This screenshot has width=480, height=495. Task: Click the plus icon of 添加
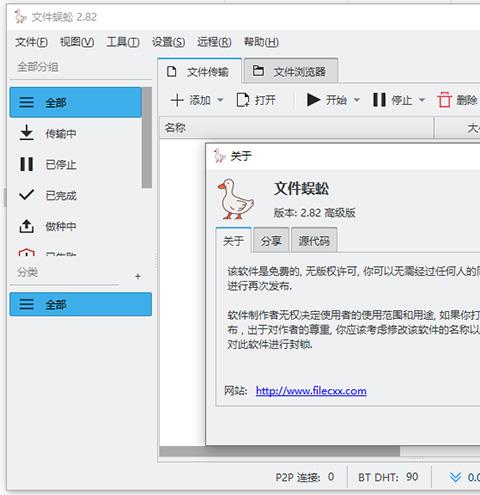(x=177, y=100)
